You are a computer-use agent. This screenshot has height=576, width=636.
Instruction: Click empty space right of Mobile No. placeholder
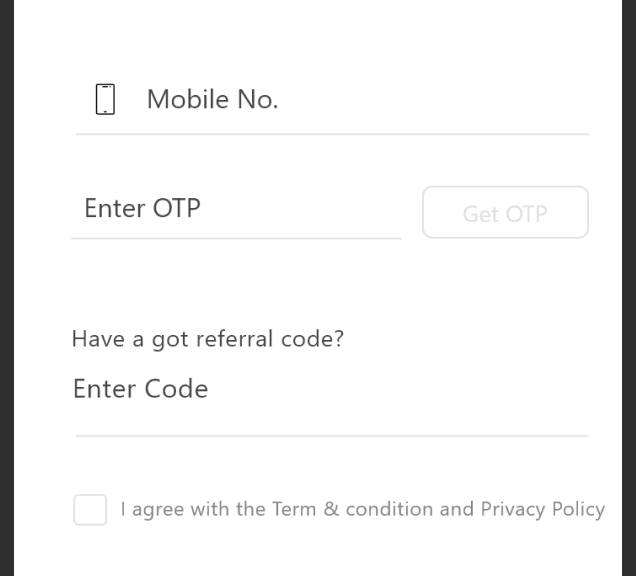[434, 99]
